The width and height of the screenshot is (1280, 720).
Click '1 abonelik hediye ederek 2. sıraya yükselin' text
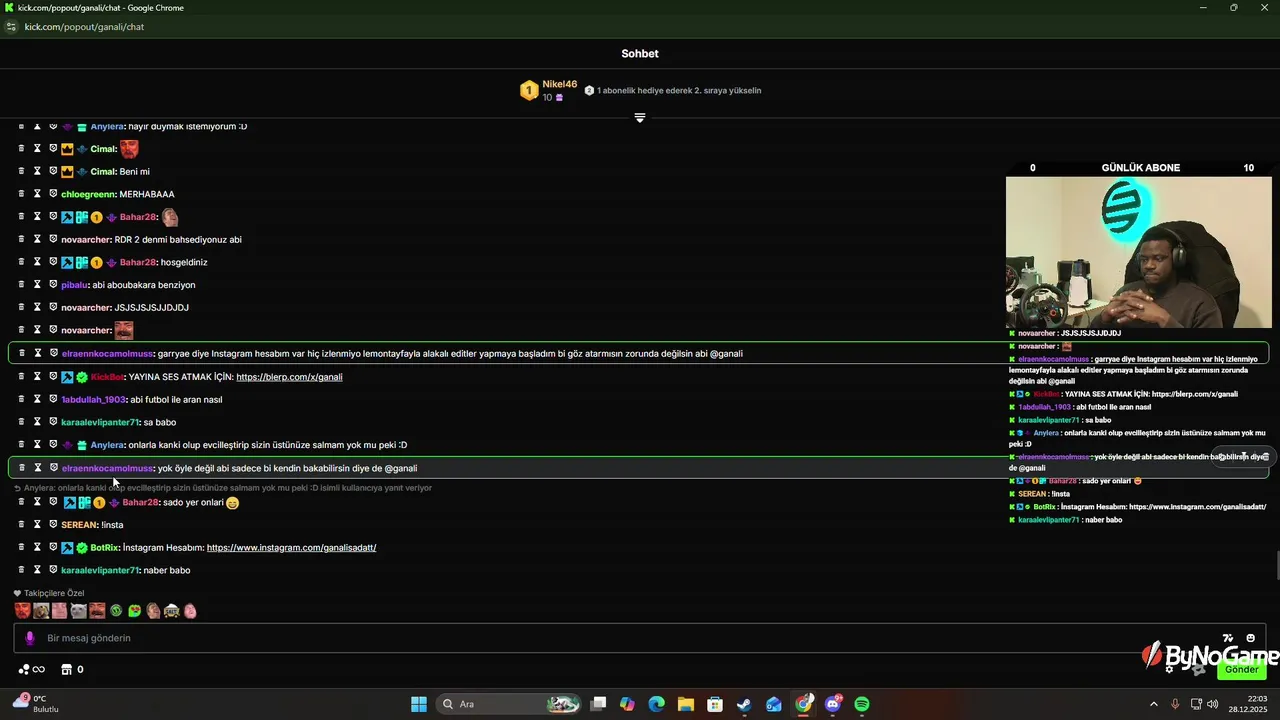point(679,90)
